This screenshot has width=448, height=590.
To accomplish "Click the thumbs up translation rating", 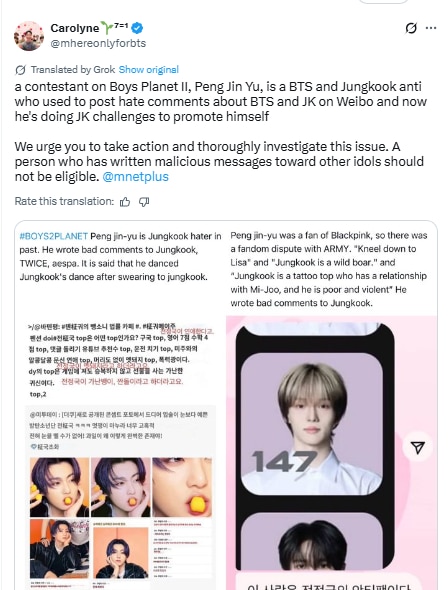I will (x=125, y=202).
